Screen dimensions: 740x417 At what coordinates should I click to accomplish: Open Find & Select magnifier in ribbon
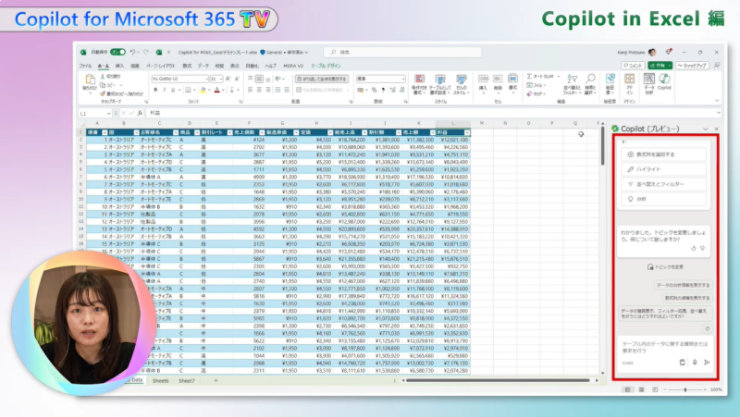pos(590,84)
